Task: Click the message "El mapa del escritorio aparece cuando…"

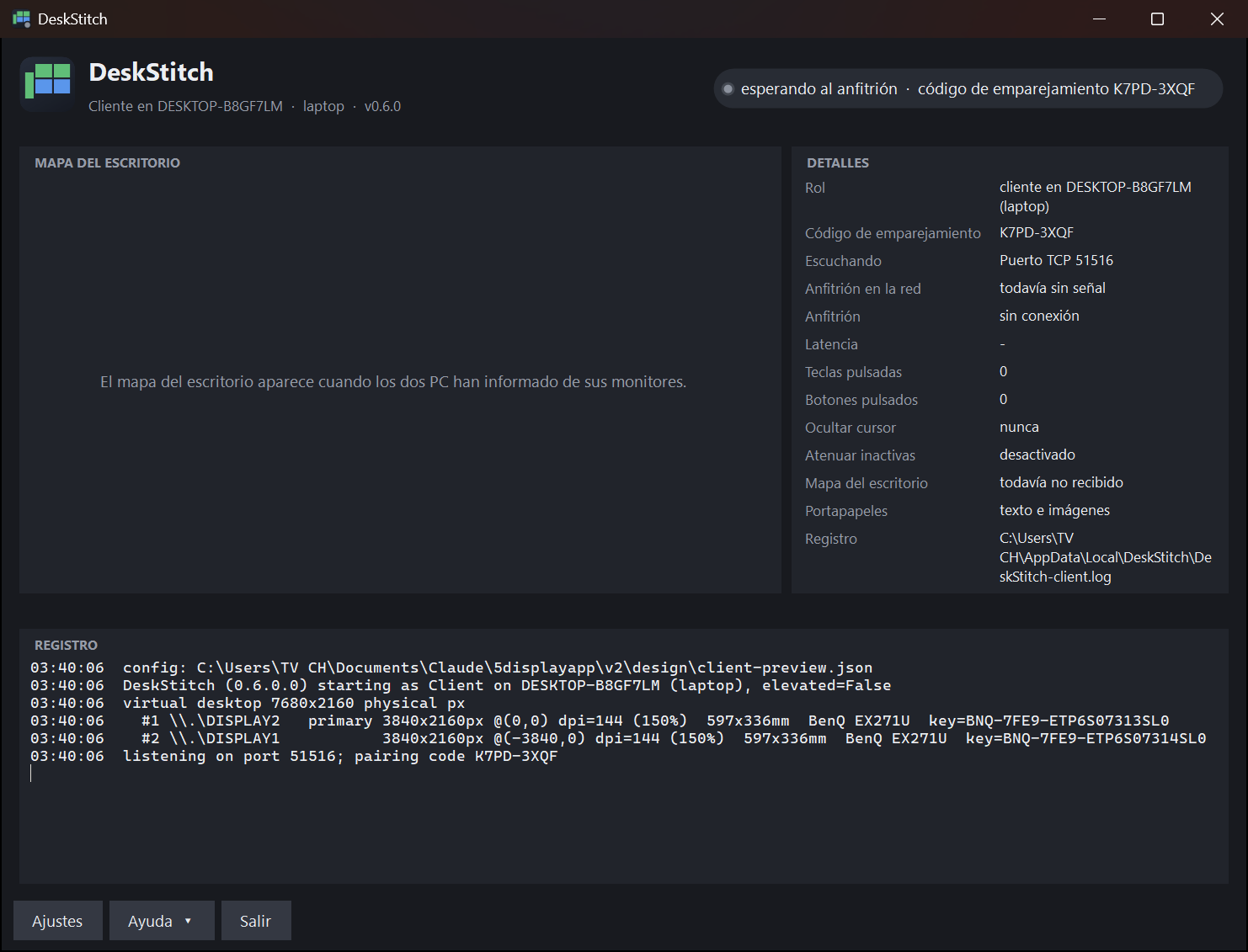Action: tap(393, 382)
